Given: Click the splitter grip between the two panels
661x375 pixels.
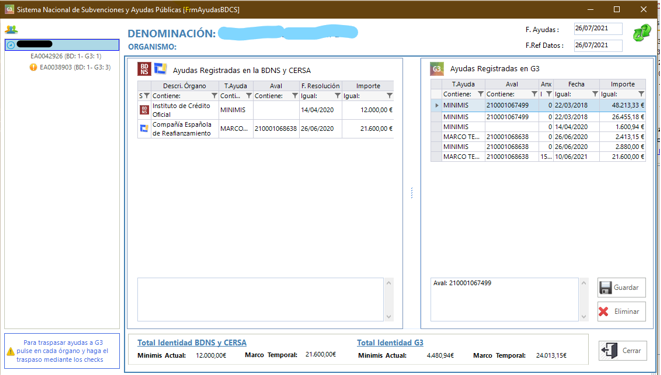Looking at the screenshot, I should click(x=412, y=193).
